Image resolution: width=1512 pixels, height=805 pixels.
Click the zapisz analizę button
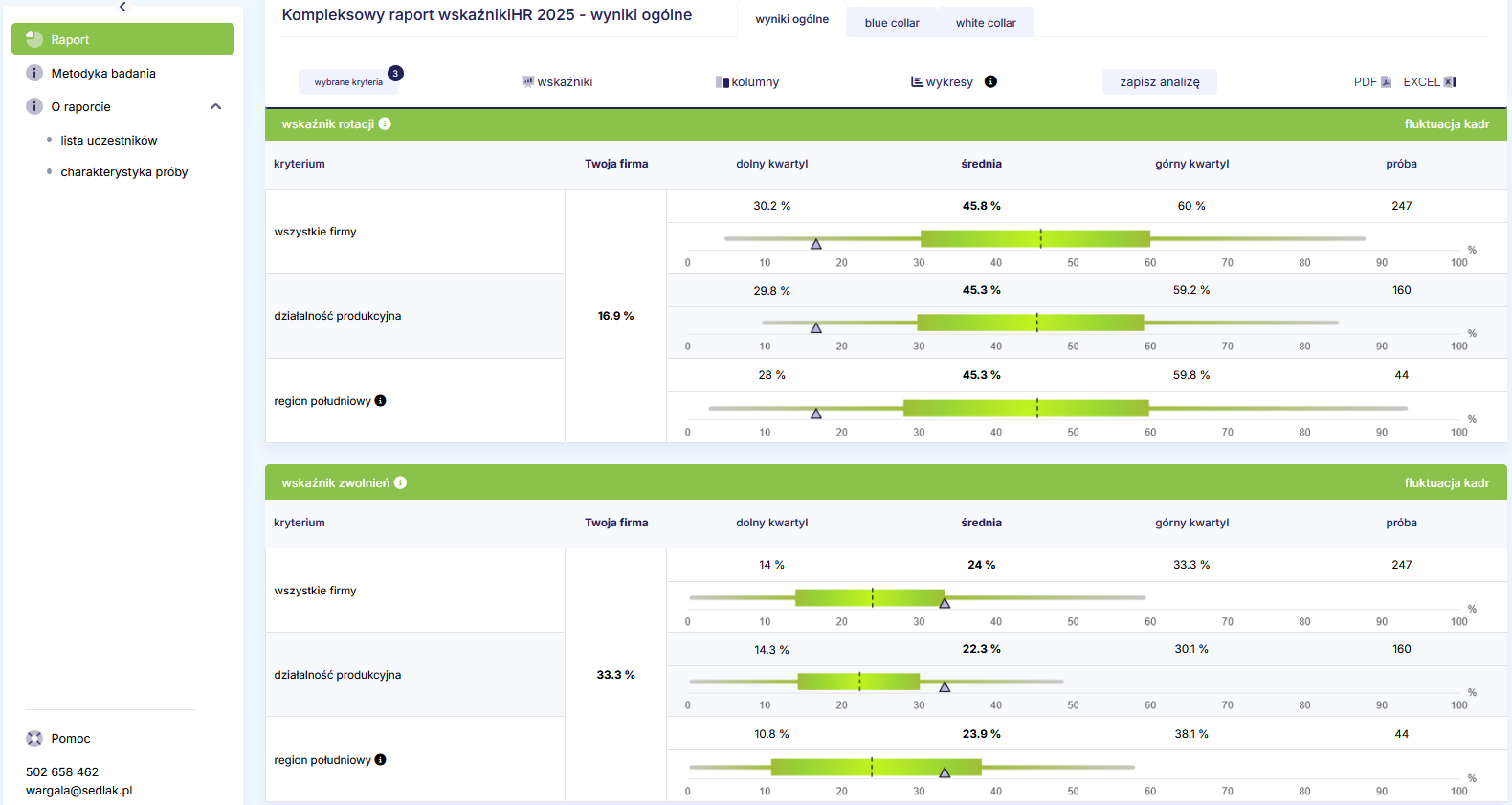[x=1159, y=82]
